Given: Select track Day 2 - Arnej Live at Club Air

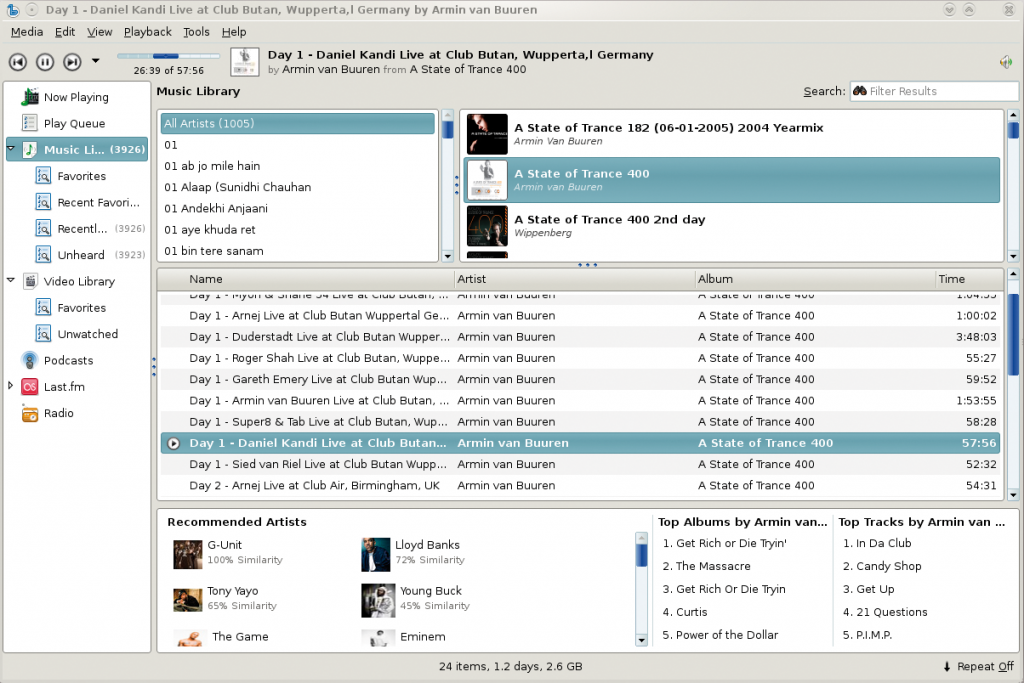Looking at the screenshot, I should click(x=581, y=485).
